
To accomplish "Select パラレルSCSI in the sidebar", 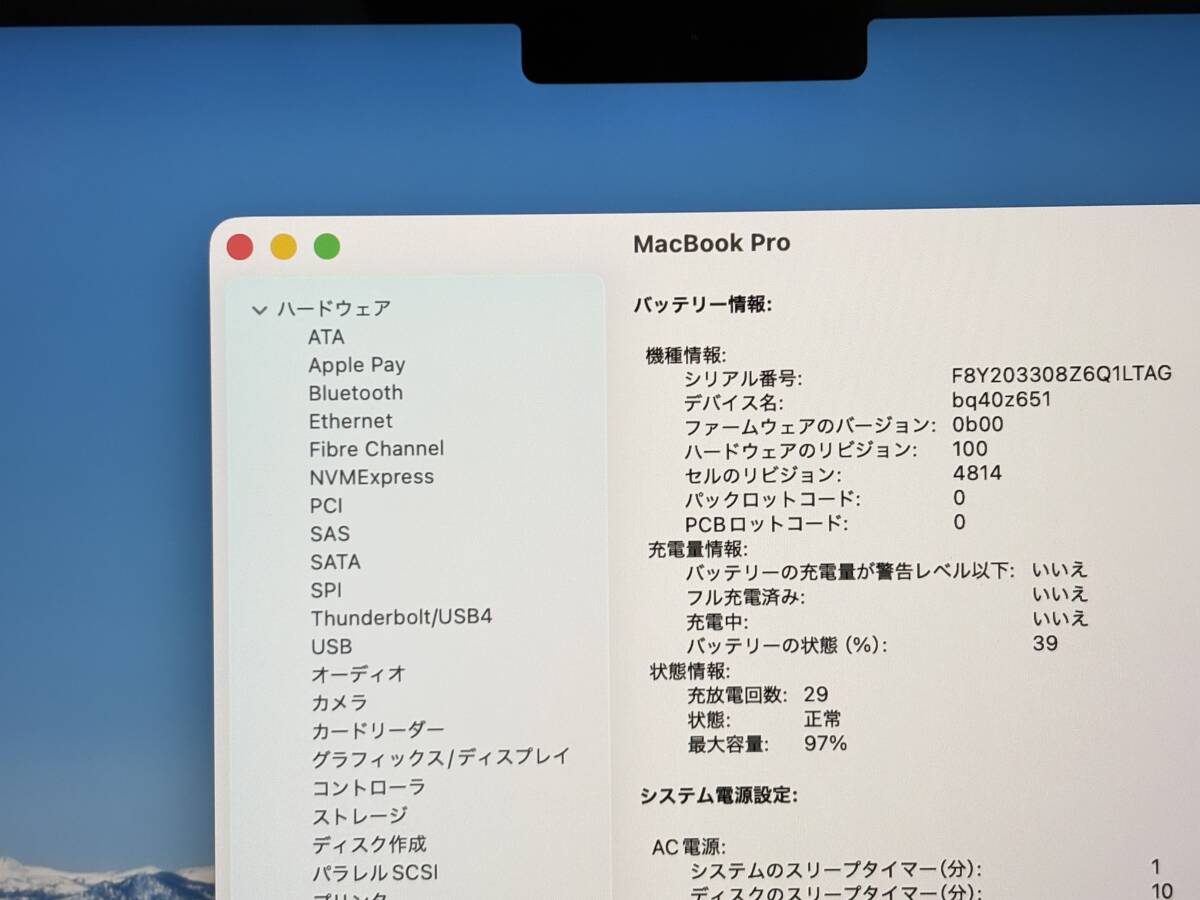I will coord(374,872).
